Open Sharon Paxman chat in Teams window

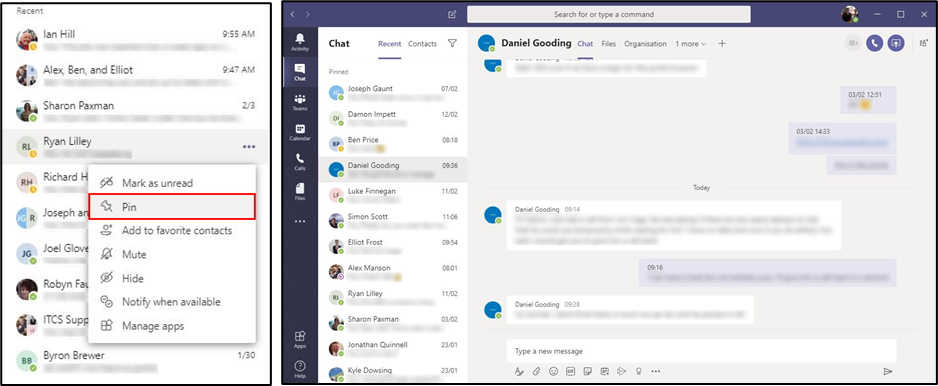coord(393,323)
